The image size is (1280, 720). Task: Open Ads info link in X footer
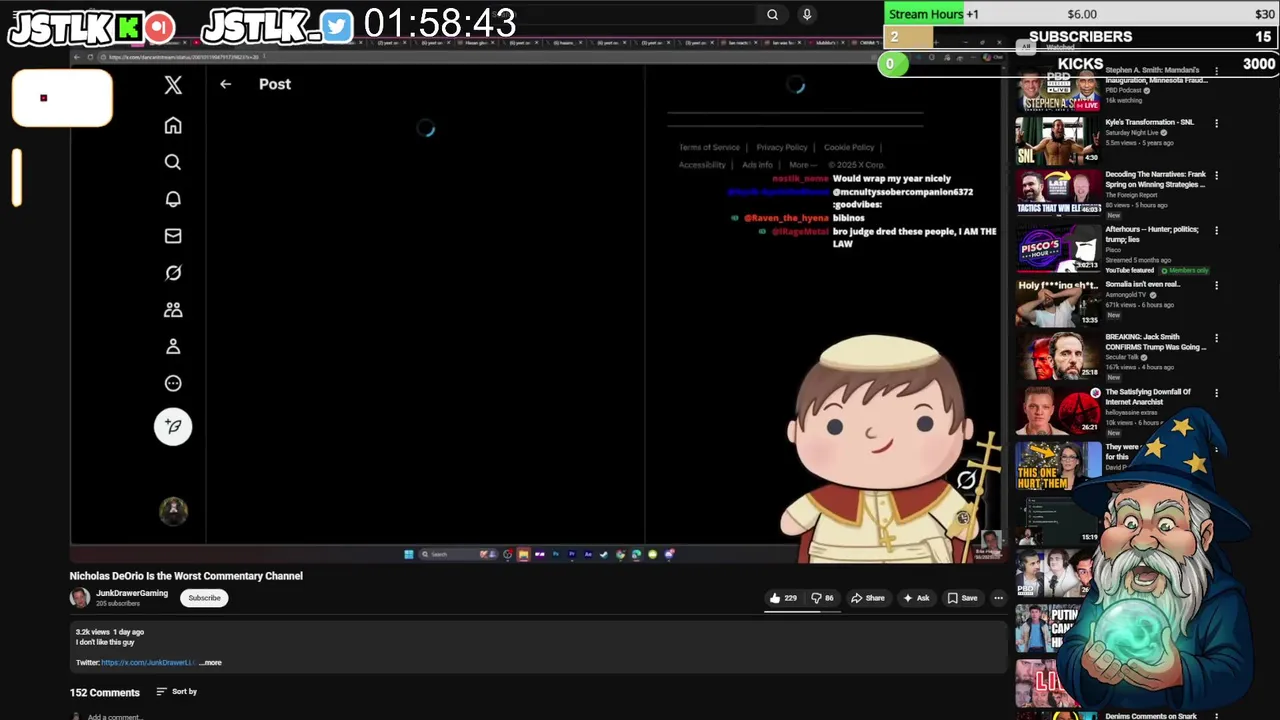click(757, 165)
